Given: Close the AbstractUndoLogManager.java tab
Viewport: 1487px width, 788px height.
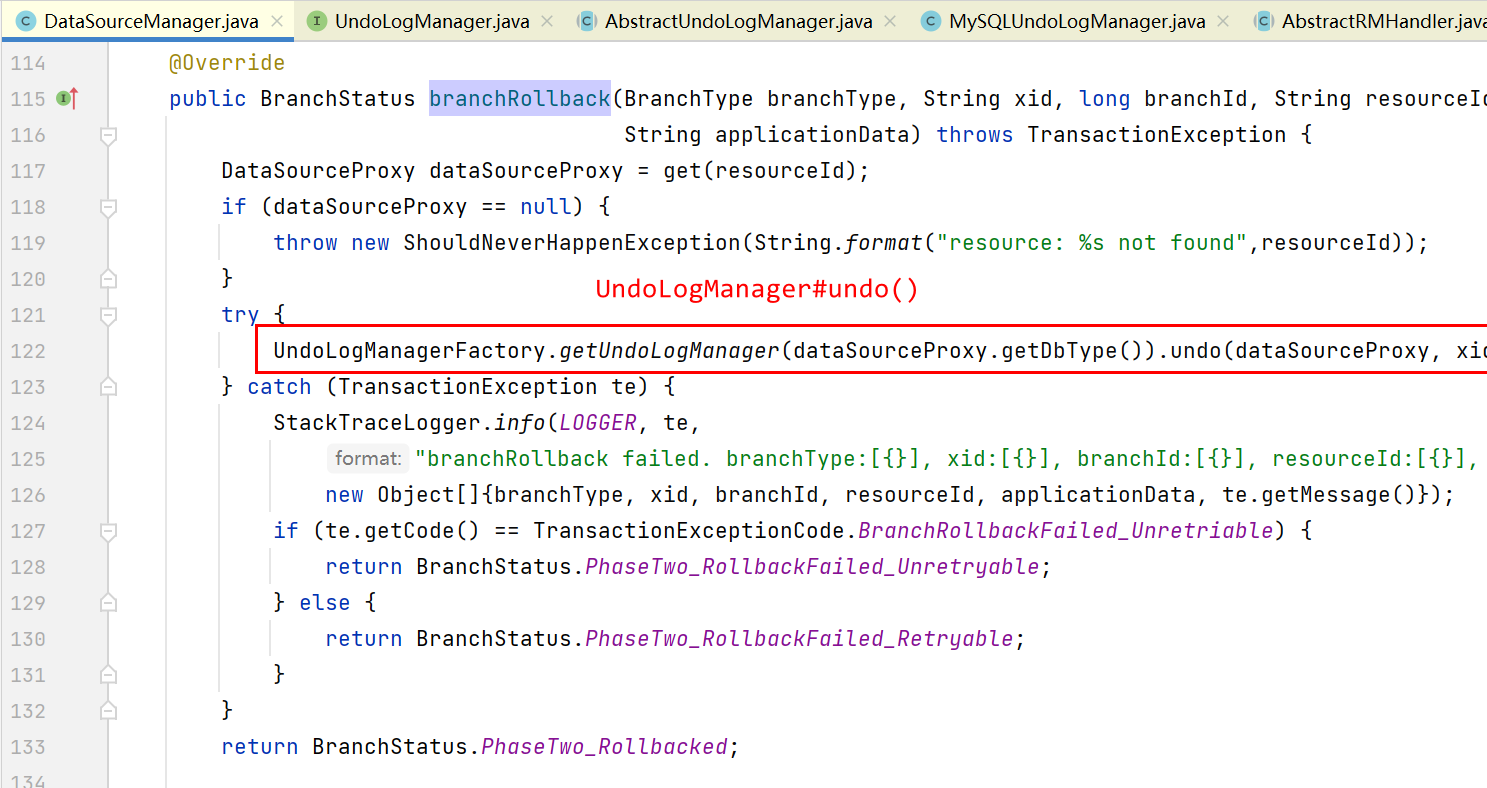Looking at the screenshot, I should tap(891, 21).
